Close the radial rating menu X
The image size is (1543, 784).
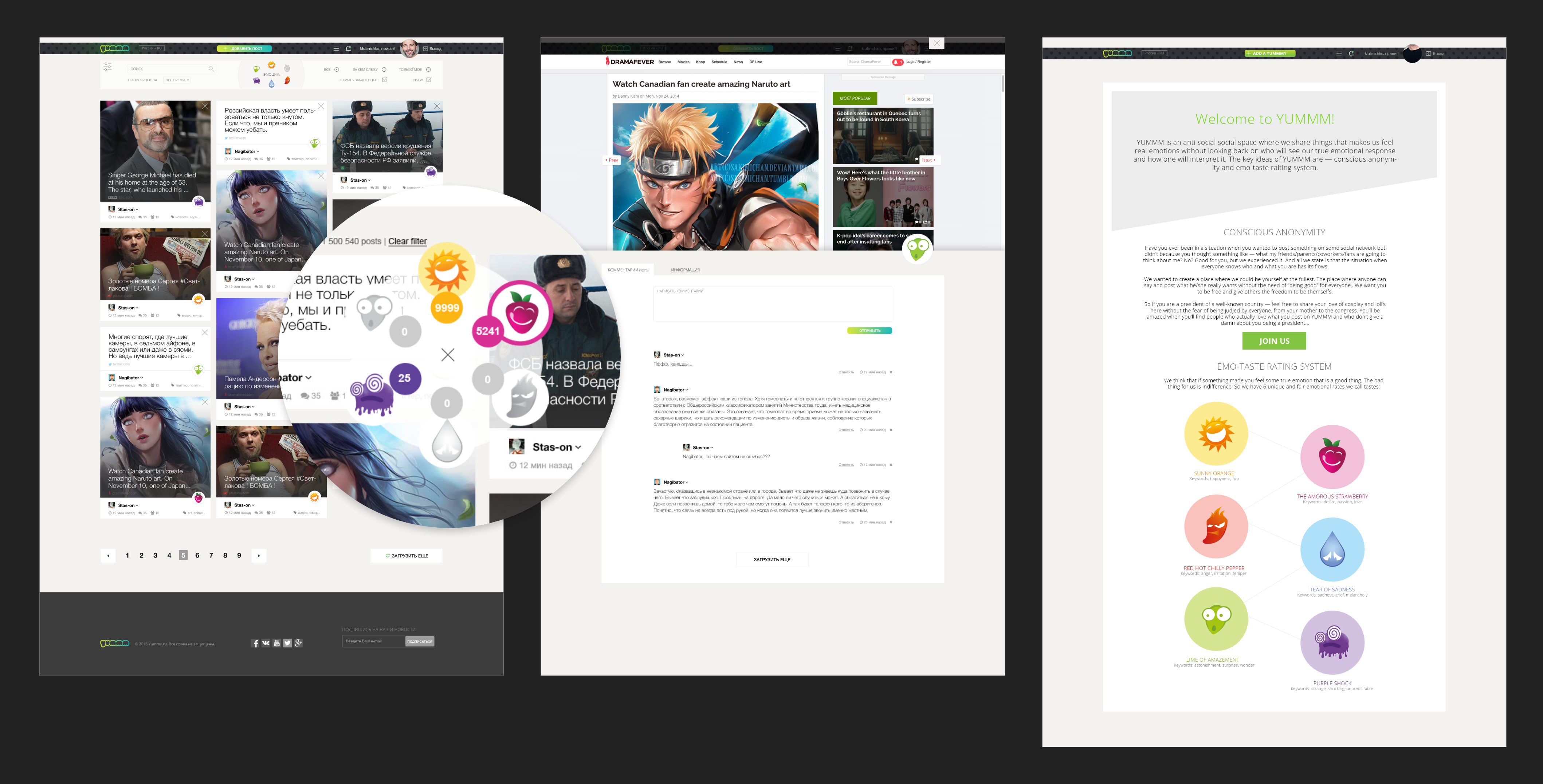[x=447, y=355]
